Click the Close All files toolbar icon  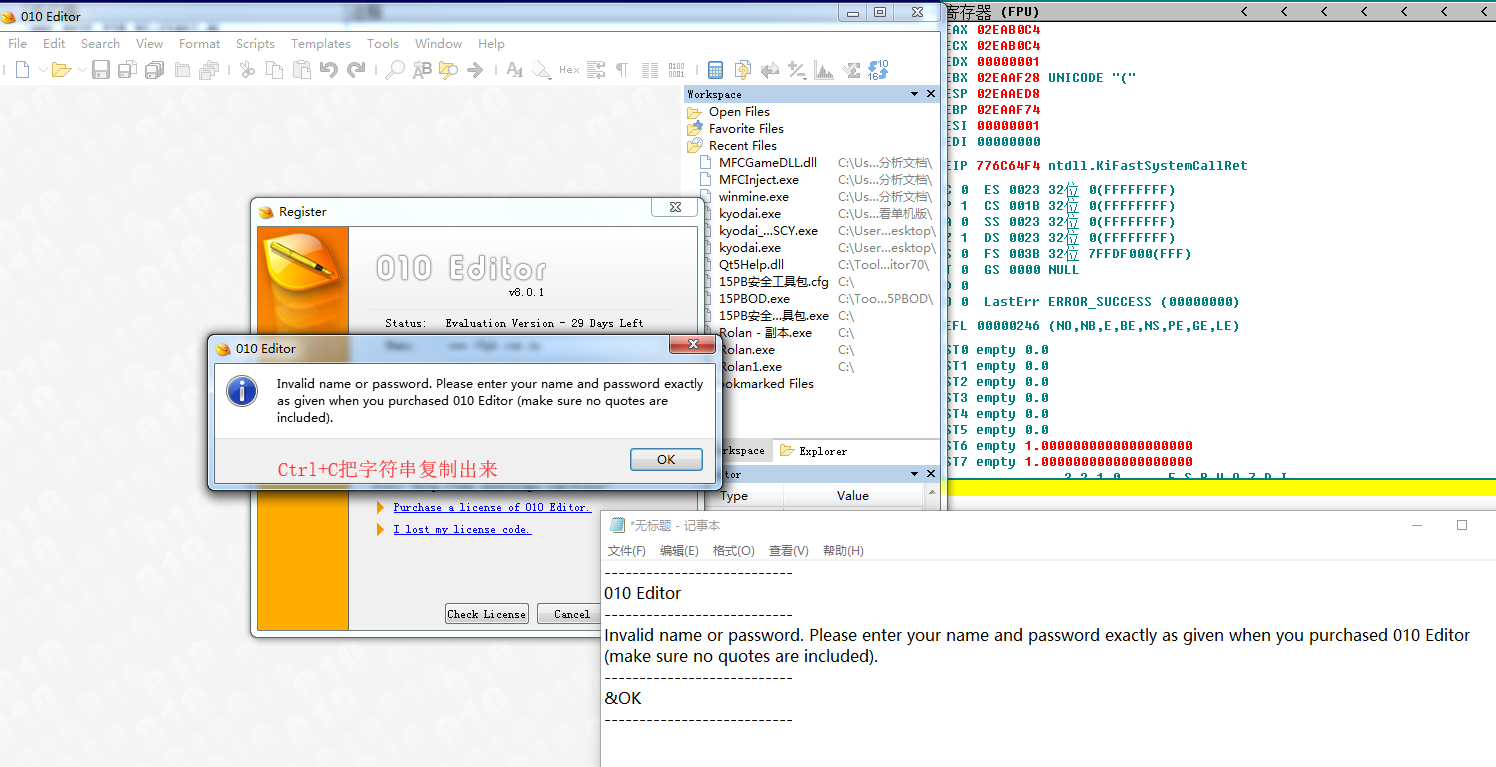click(209, 70)
